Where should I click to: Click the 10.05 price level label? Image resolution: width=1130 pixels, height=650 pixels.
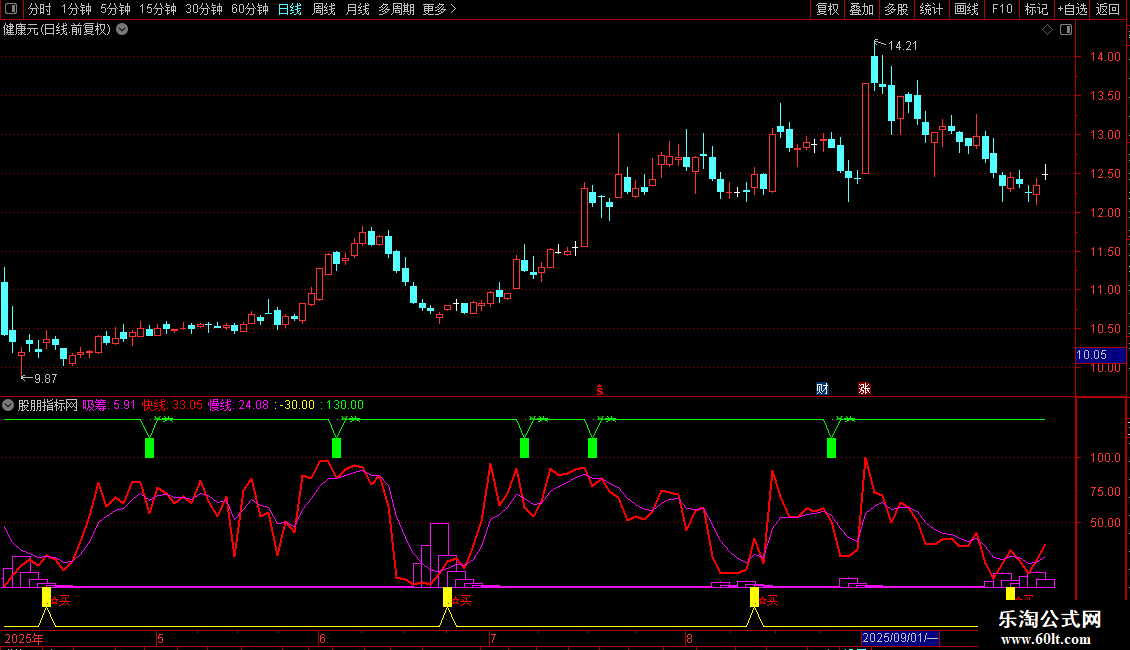click(1091, 354)
